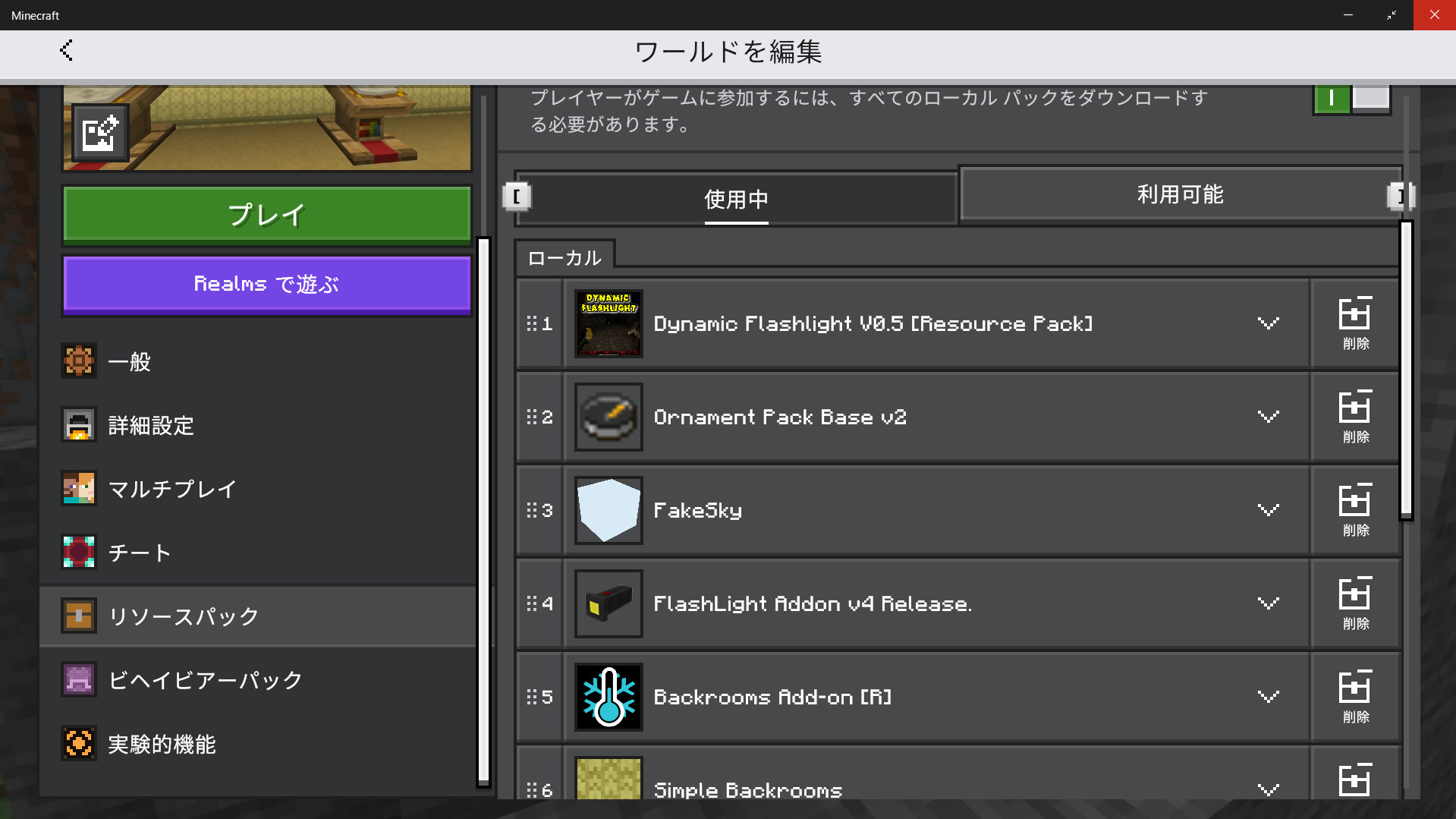This screenshot has width=1456, height=819.
Task: Click the Realms で遊ぶ button
Action: (x=267, y=285)
